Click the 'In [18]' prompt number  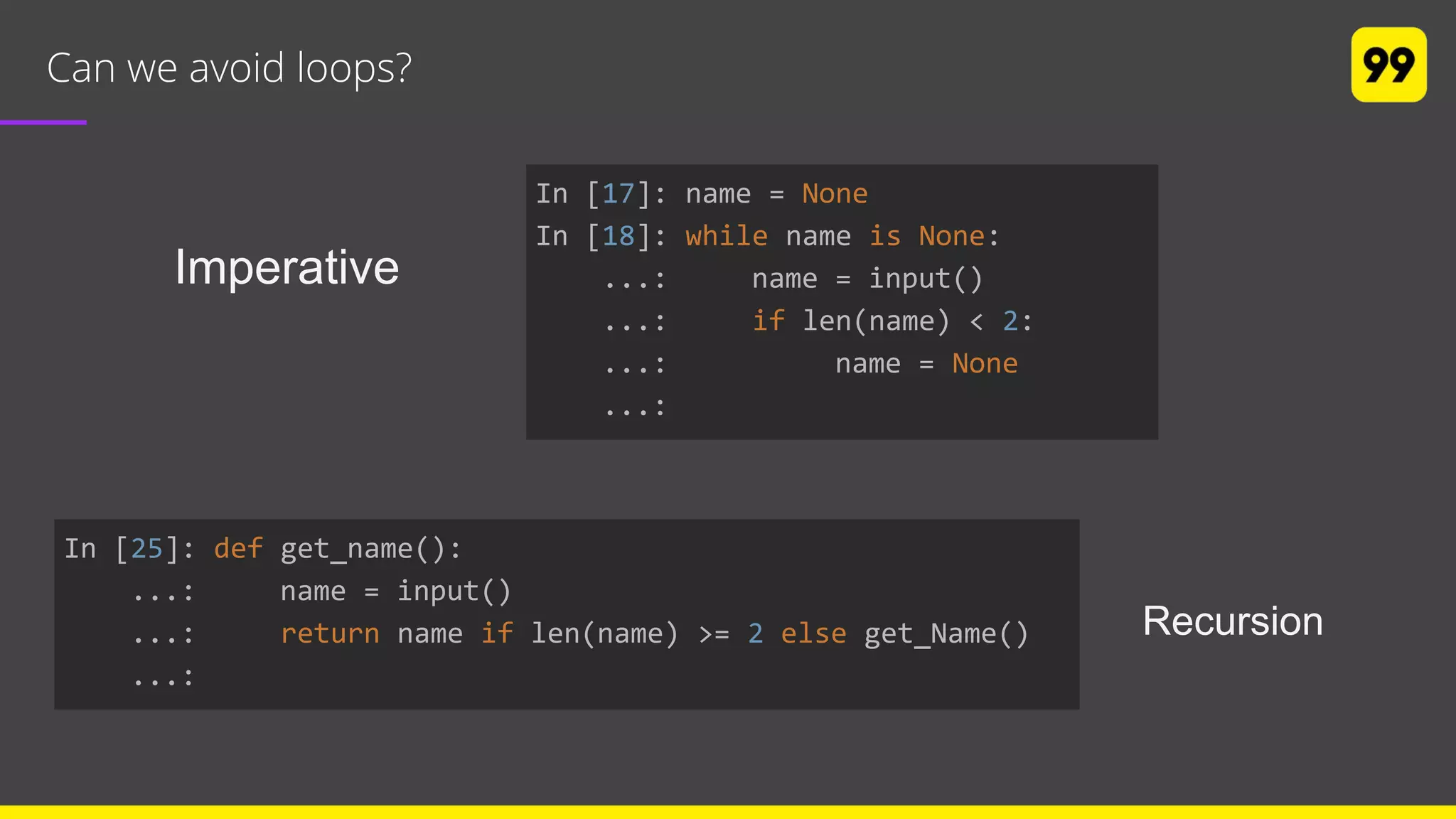click(601, 236)
